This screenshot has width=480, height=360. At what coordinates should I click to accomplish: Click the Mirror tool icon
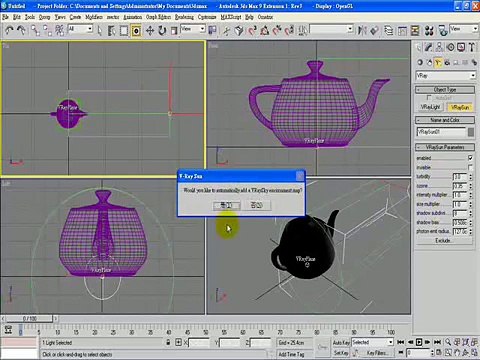pyautogui.click(x=362, y=31)
